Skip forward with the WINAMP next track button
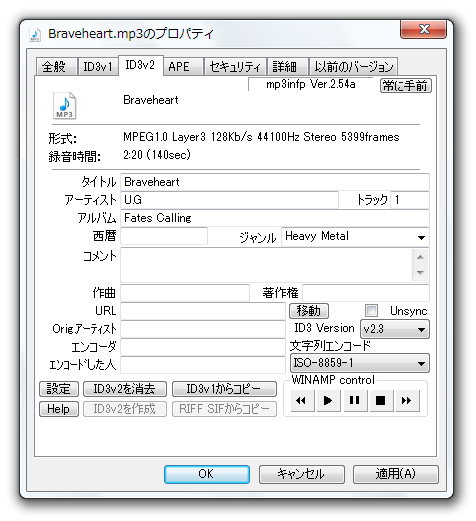Viewport: 476px width, 521px height. pyautogui.click(x=407, y=400)
